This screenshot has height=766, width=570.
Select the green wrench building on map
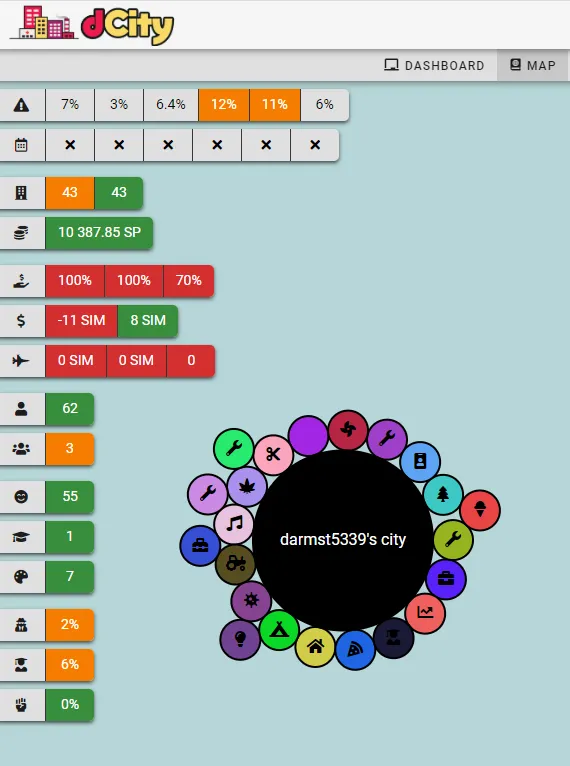coord(234,448)
